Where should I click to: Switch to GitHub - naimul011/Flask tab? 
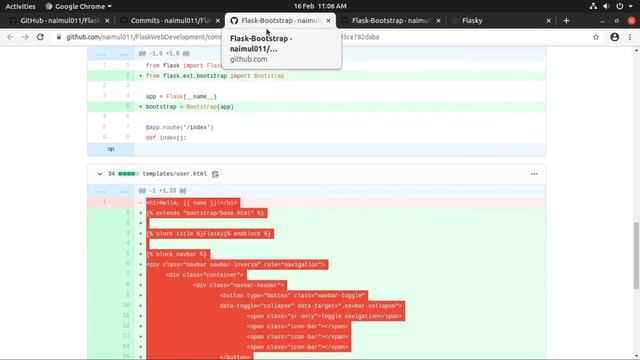pyautogui.click(x=60, y=20)
